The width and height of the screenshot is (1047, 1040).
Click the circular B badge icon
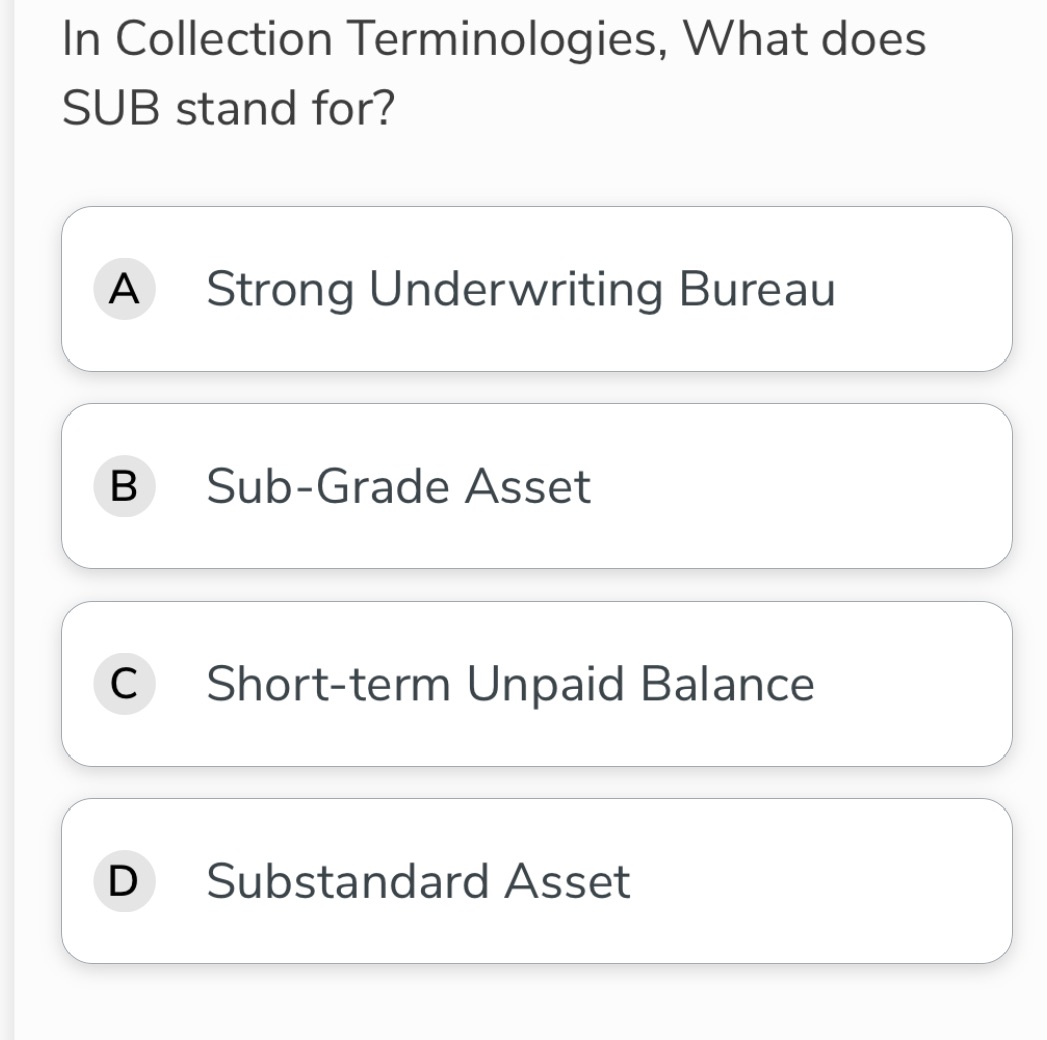[124, 487]
